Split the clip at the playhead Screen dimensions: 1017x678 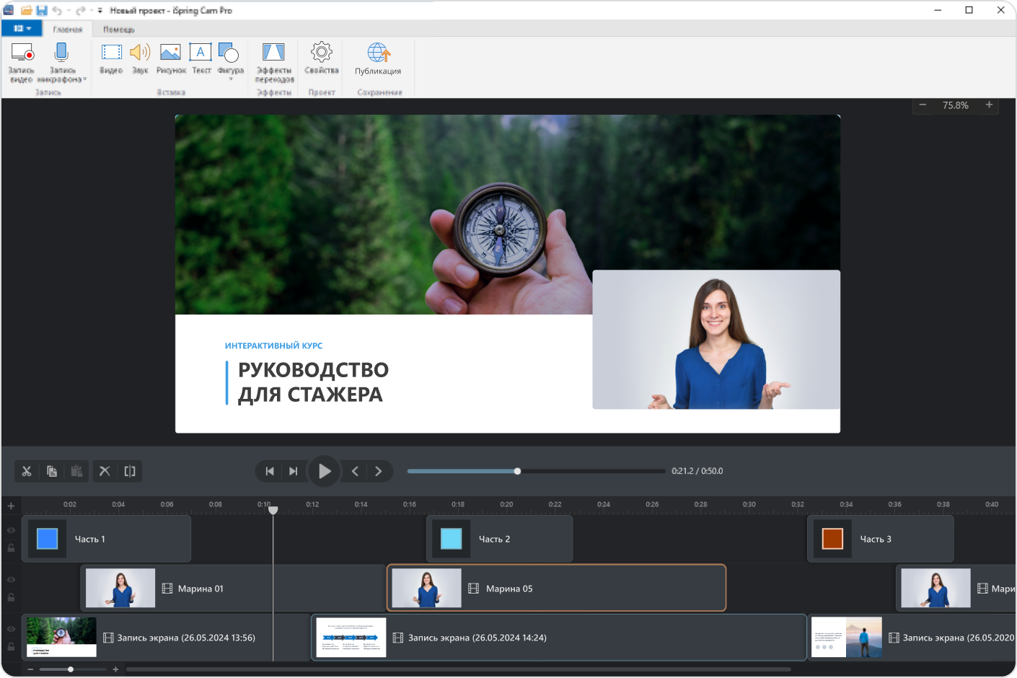click(130, 471)
